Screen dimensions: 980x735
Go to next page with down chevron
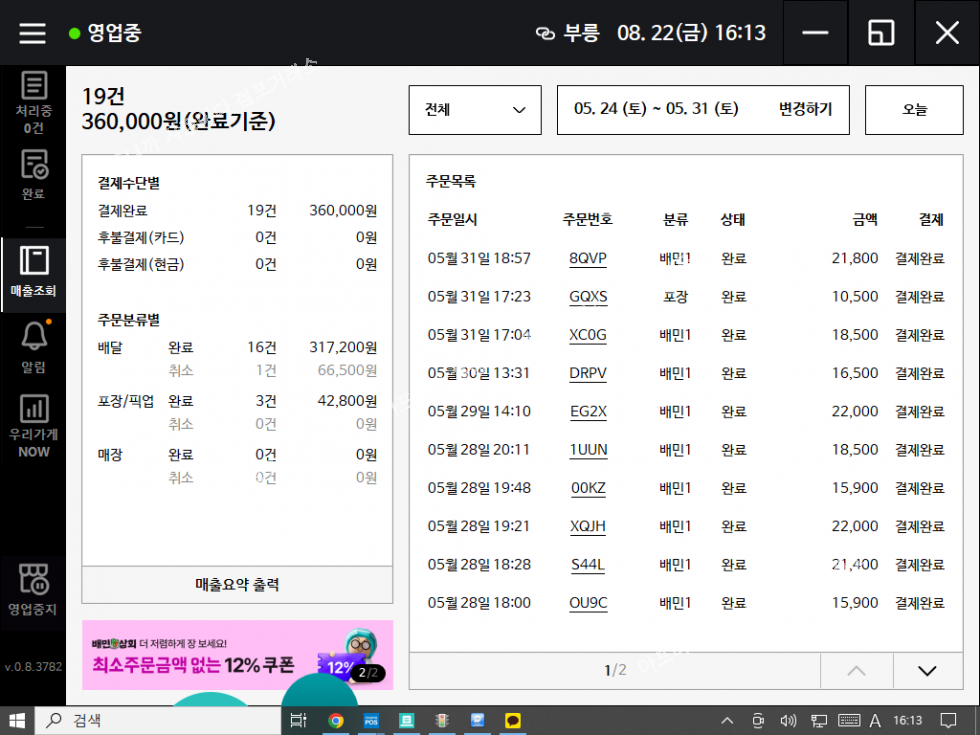coord(927,670)
